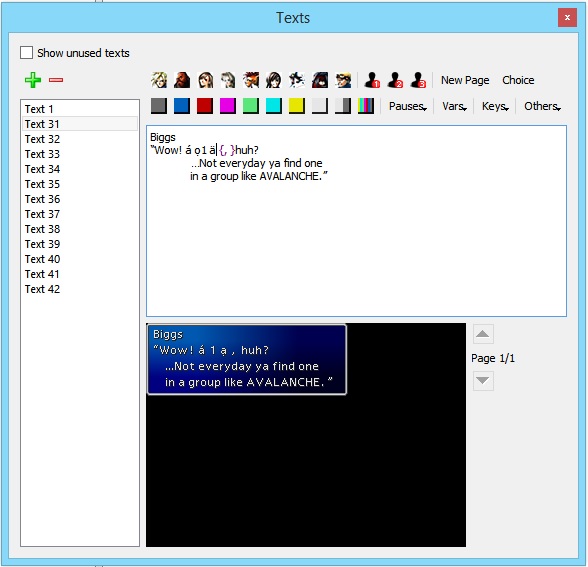Open the Vars dropdown
This screenshot has height=567, width=588.
point(454,106)
